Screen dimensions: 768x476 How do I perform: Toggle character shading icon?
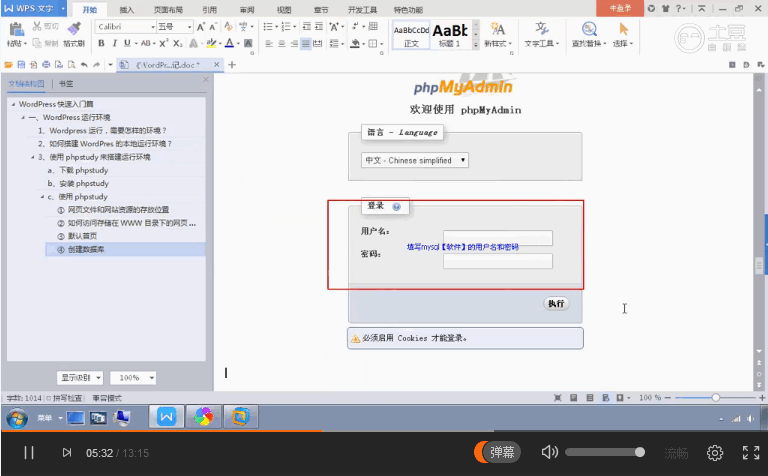[248, 44]
